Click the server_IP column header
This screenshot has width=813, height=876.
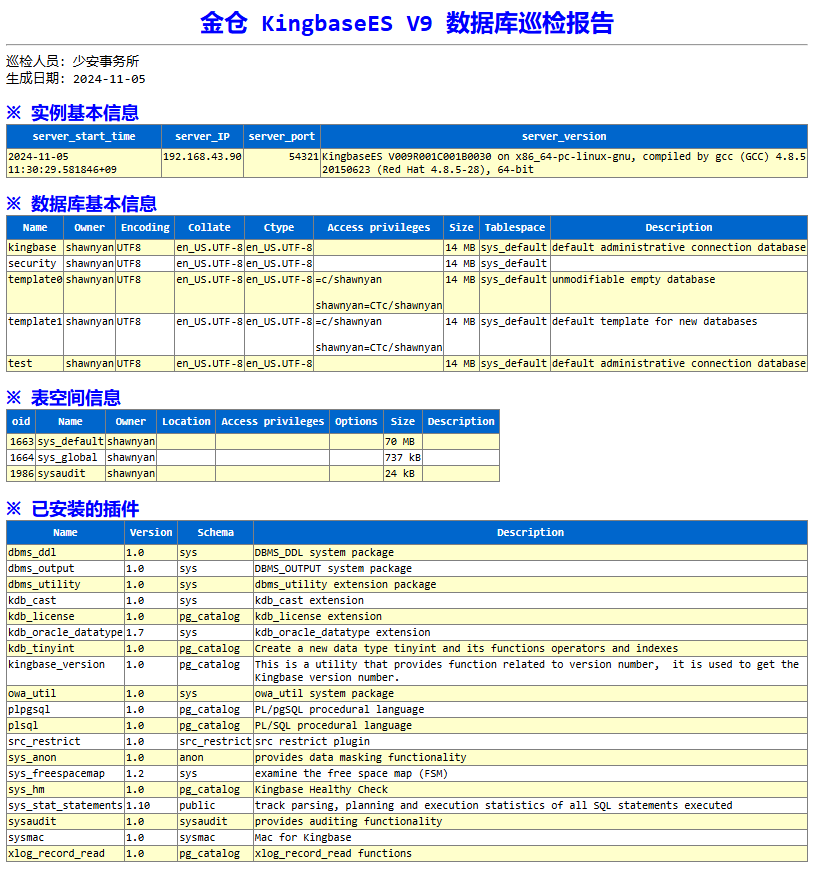[202, 136]
